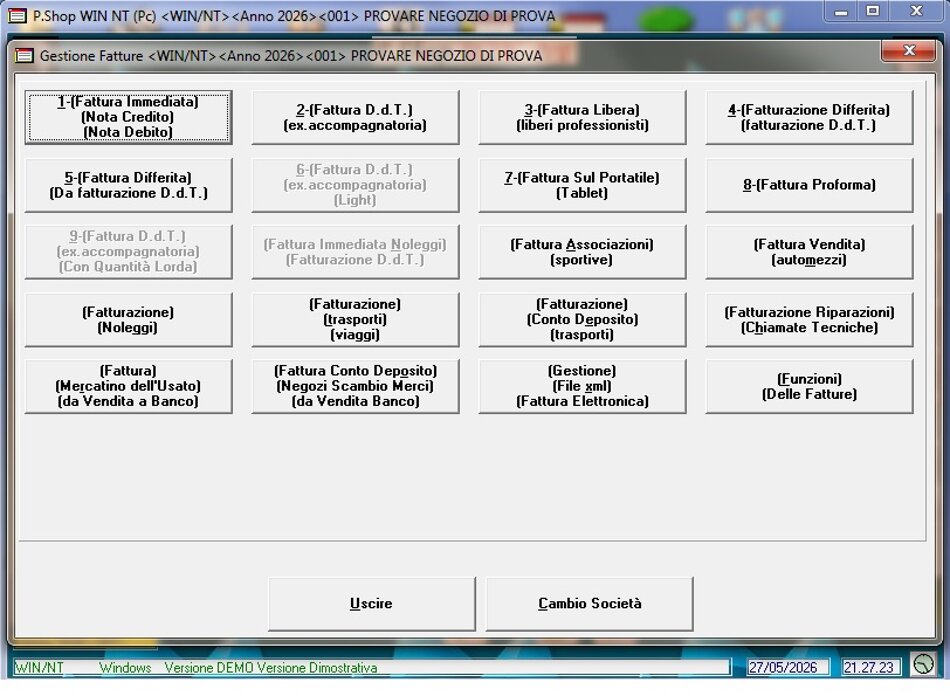Image resolution: width=950 pixels, height=696 pixels.
Task: Click Versione DEMO Versione Dimostrativa status text
Action: [x=271, y=668]
